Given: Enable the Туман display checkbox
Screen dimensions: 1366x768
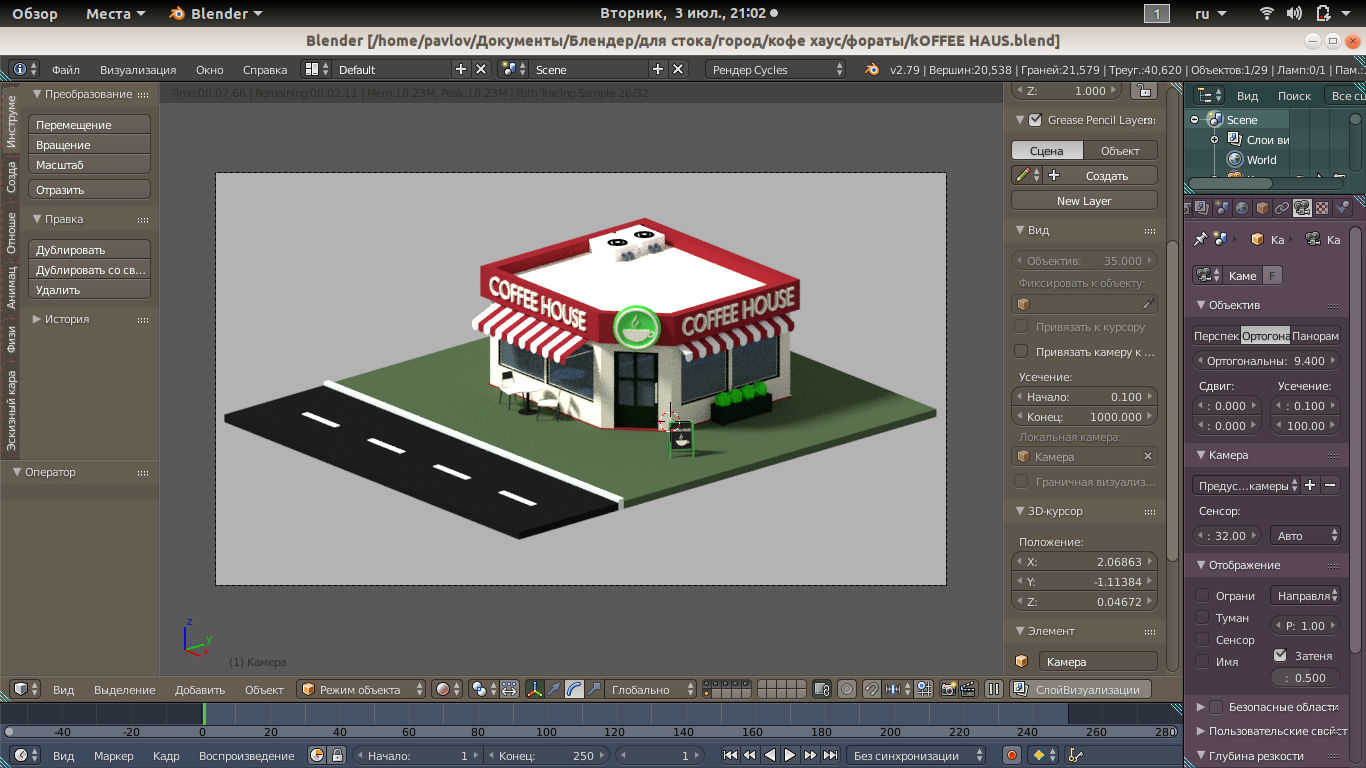Looking at the screenshot, I should click(x=1202, y=618).
